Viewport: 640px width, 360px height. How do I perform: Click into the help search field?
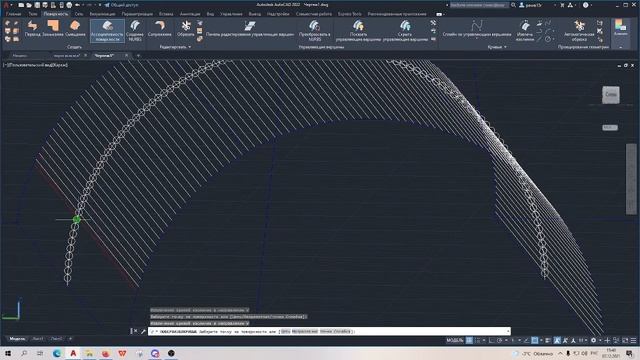(479, 5)
